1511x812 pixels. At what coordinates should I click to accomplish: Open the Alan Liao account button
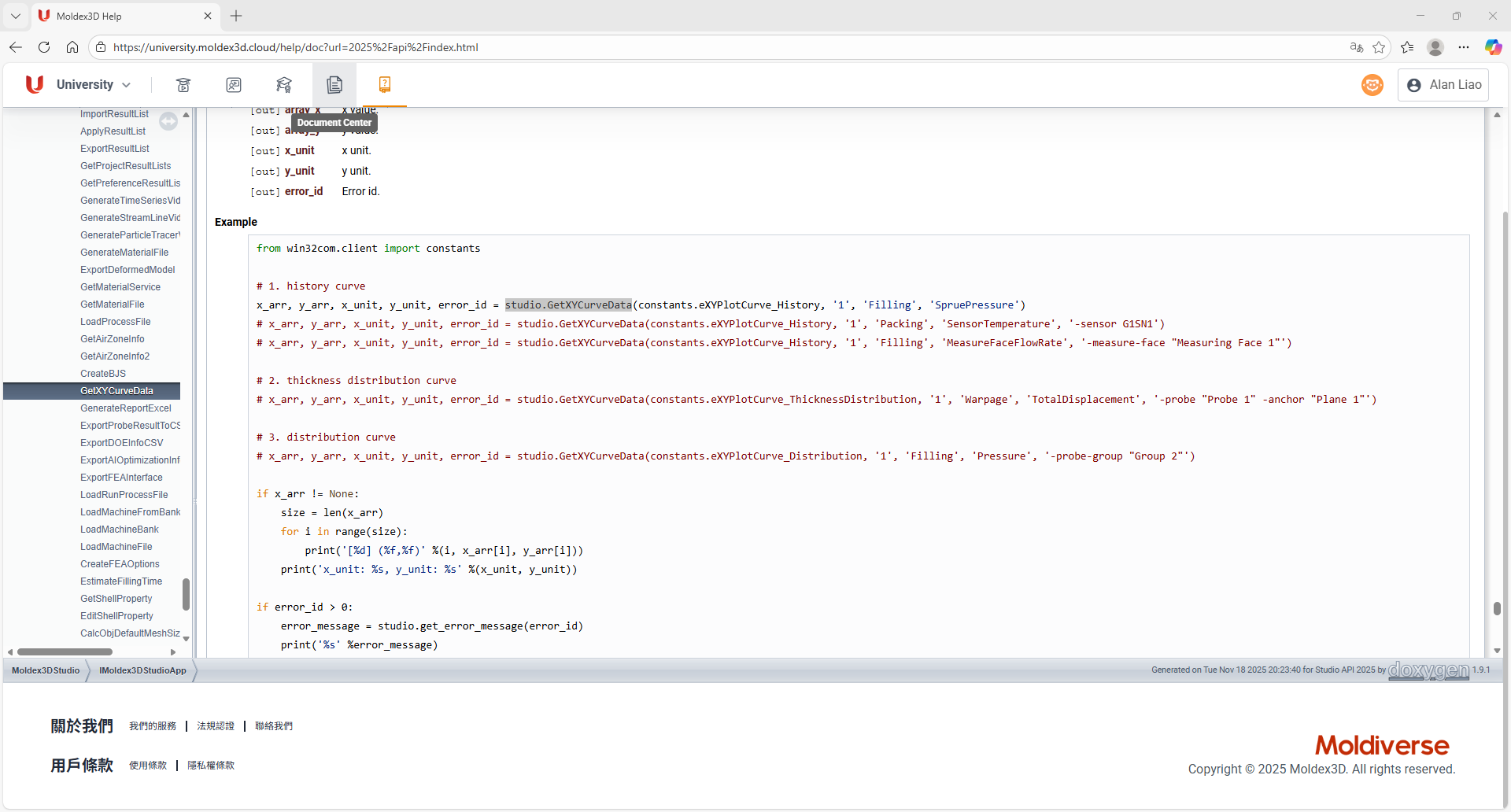click(1443, 84)
